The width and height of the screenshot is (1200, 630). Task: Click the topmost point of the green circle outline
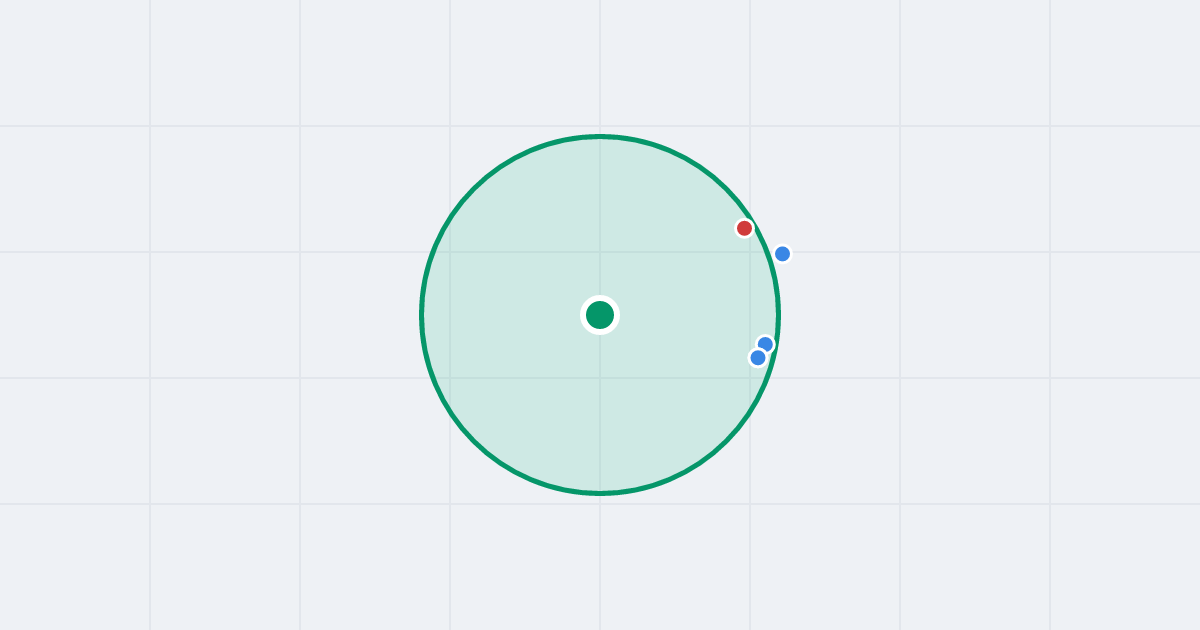click(600, 136)
